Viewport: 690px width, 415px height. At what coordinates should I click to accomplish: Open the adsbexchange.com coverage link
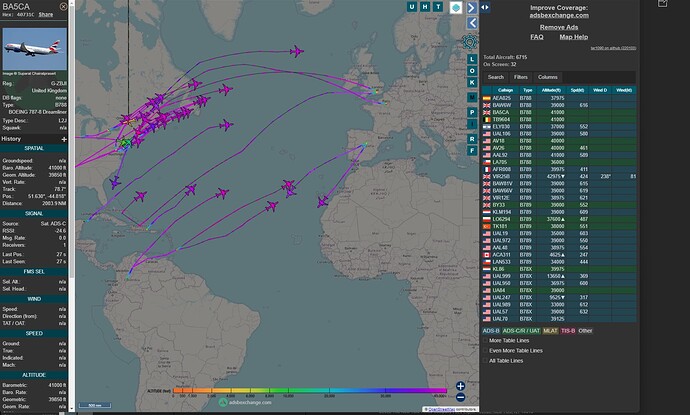point(559,15)
